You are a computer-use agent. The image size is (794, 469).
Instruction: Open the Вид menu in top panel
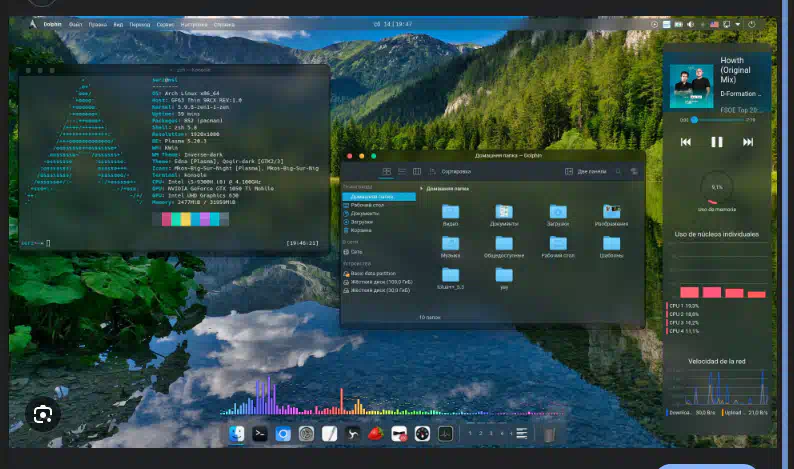(118, 24)
